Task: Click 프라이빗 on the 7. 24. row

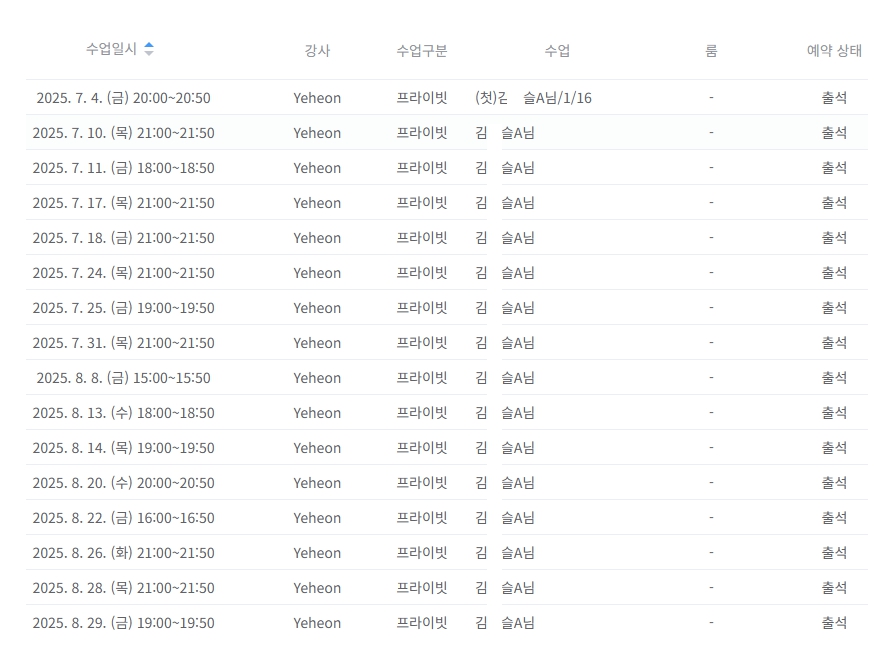Action: 421,273
